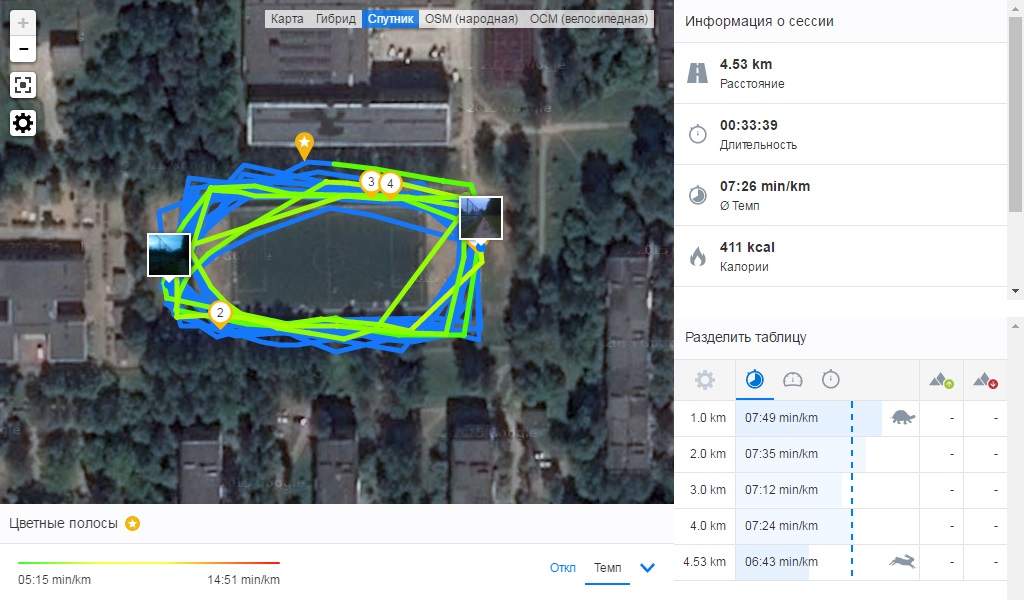Switch map to Карта layer
Viewport: 1024px width, 600px height.
(287, 19)
